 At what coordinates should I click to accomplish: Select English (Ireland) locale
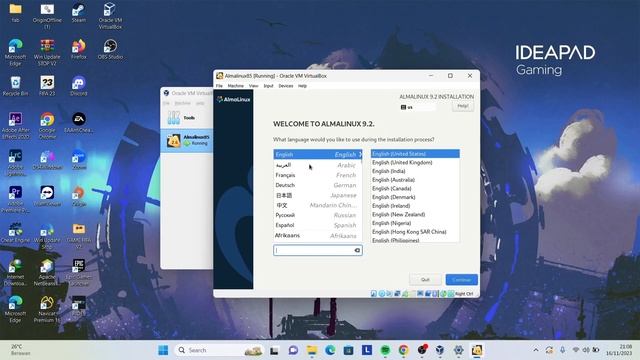tap(415, 206)
